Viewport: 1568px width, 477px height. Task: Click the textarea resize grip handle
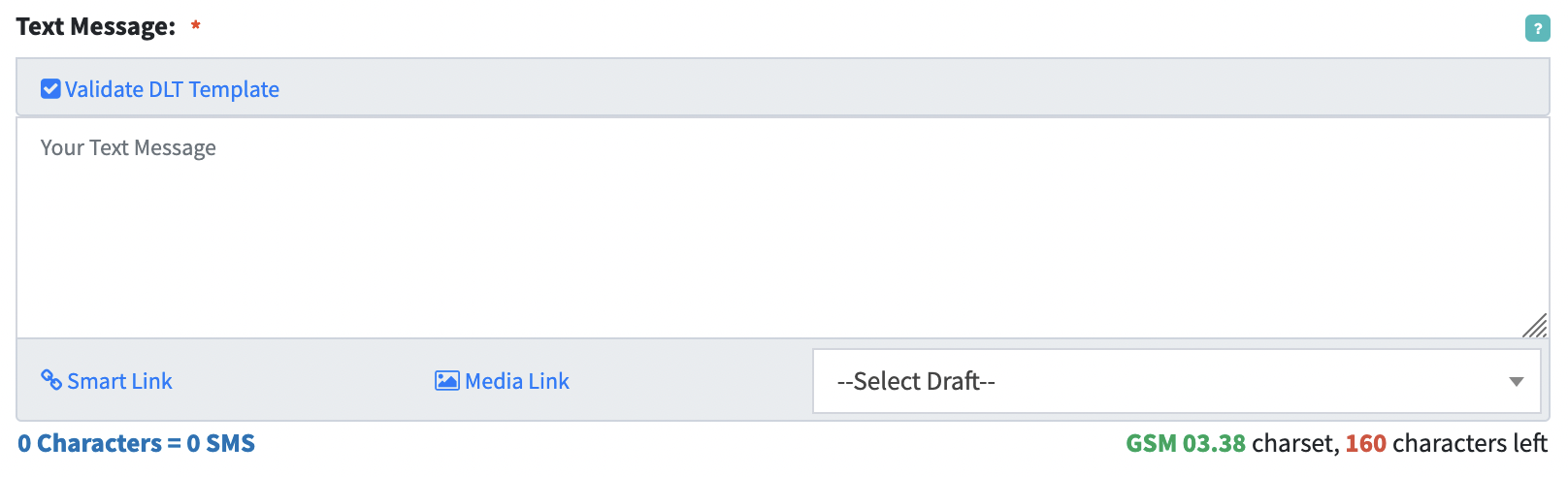coord(1535,326)
